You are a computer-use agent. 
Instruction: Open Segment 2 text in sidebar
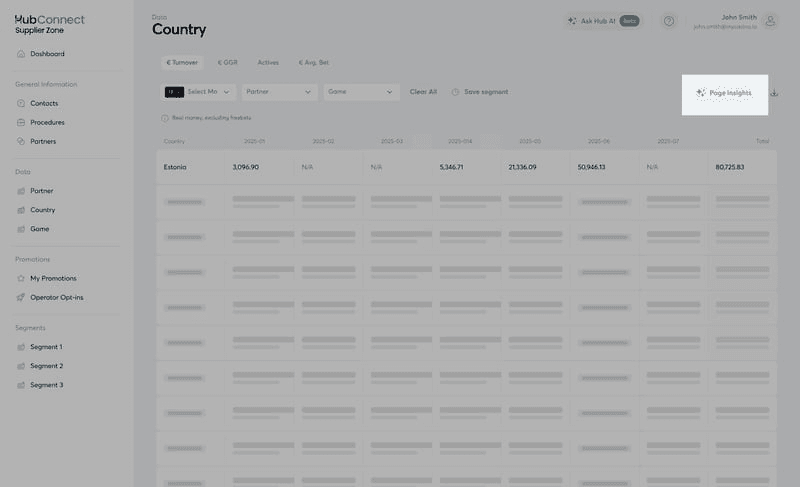(46, 366)
